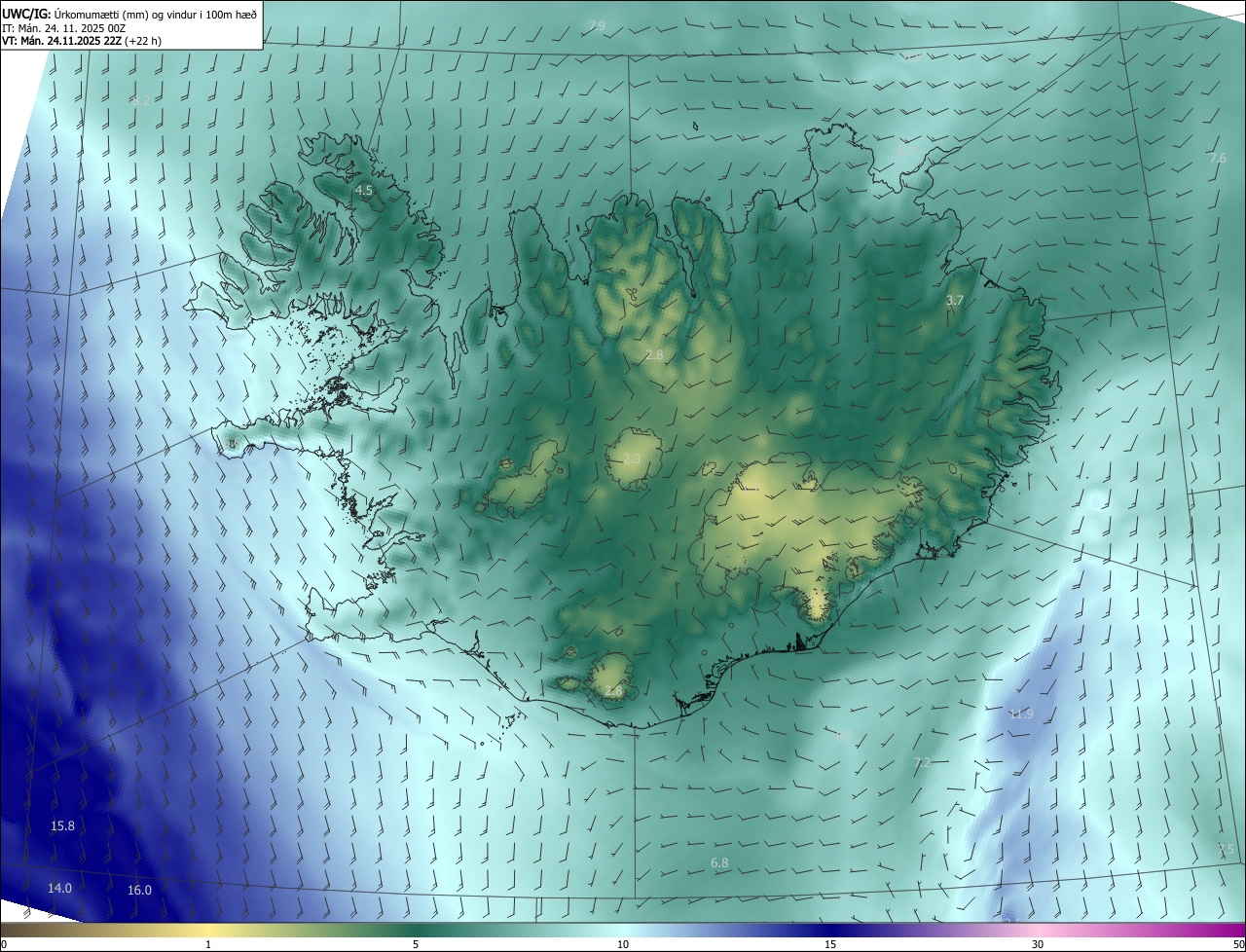
Task: Click the 11.9 value in the blue band
Action: pos(1020,714)
